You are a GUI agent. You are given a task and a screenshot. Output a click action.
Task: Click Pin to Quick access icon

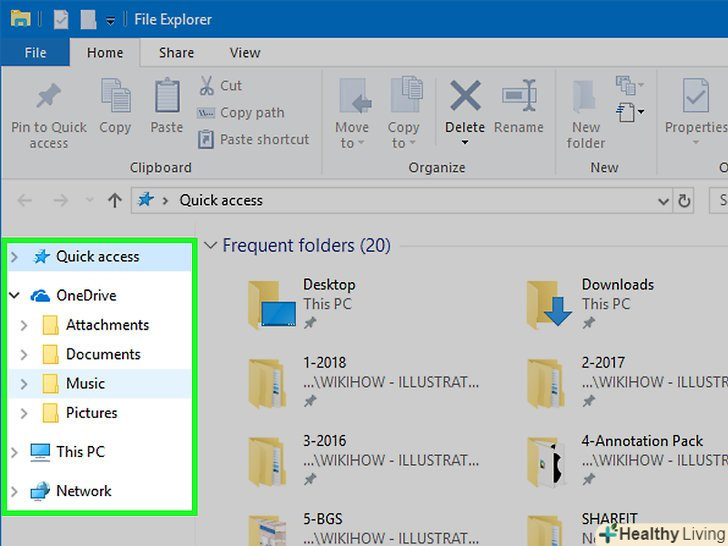click(49, 95)
